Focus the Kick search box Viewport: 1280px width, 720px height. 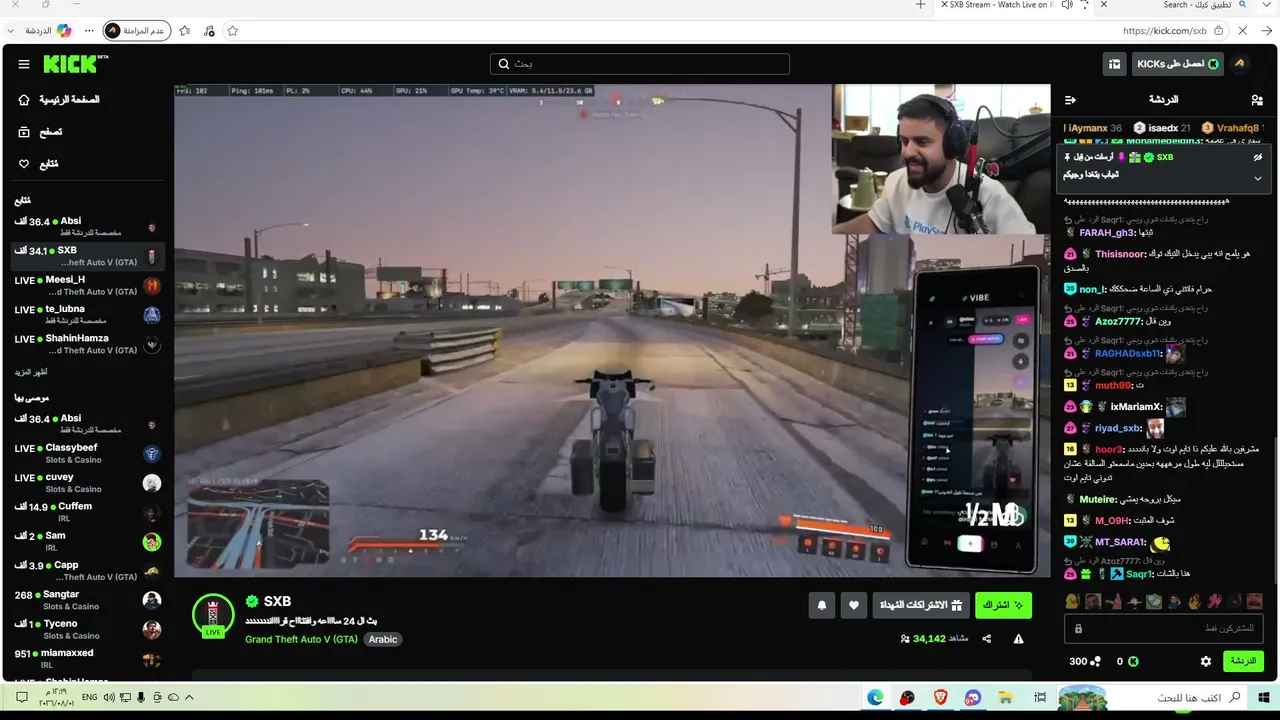(x=640, y=64)
